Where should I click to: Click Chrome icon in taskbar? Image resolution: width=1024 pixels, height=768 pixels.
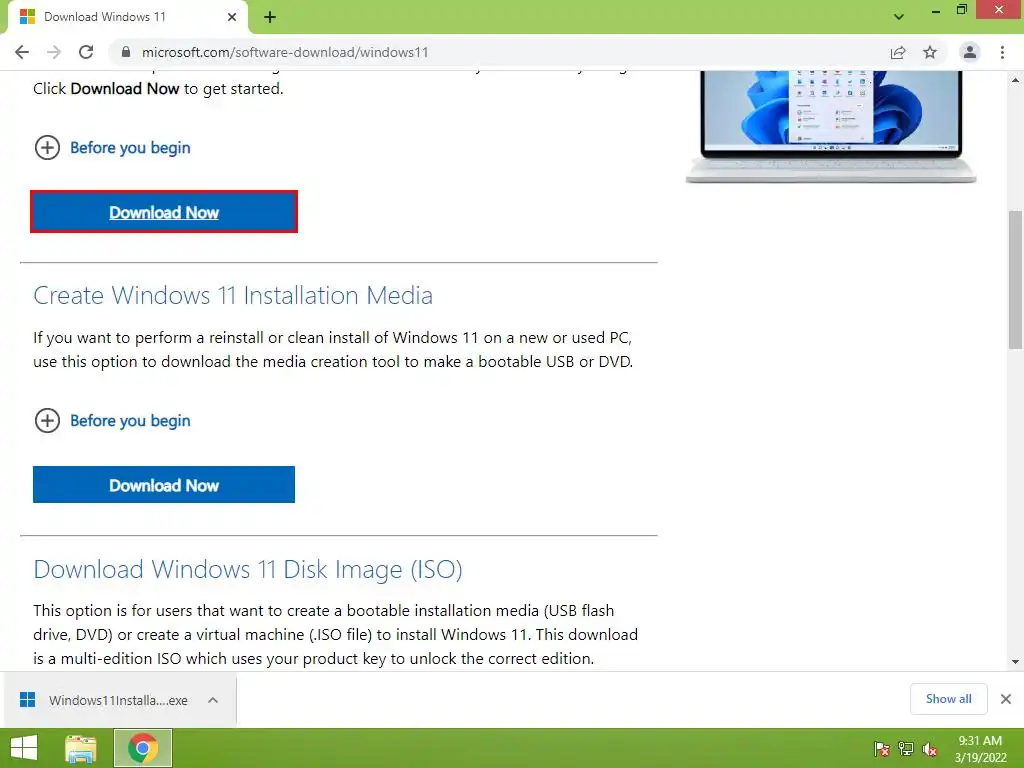point(143,748)
